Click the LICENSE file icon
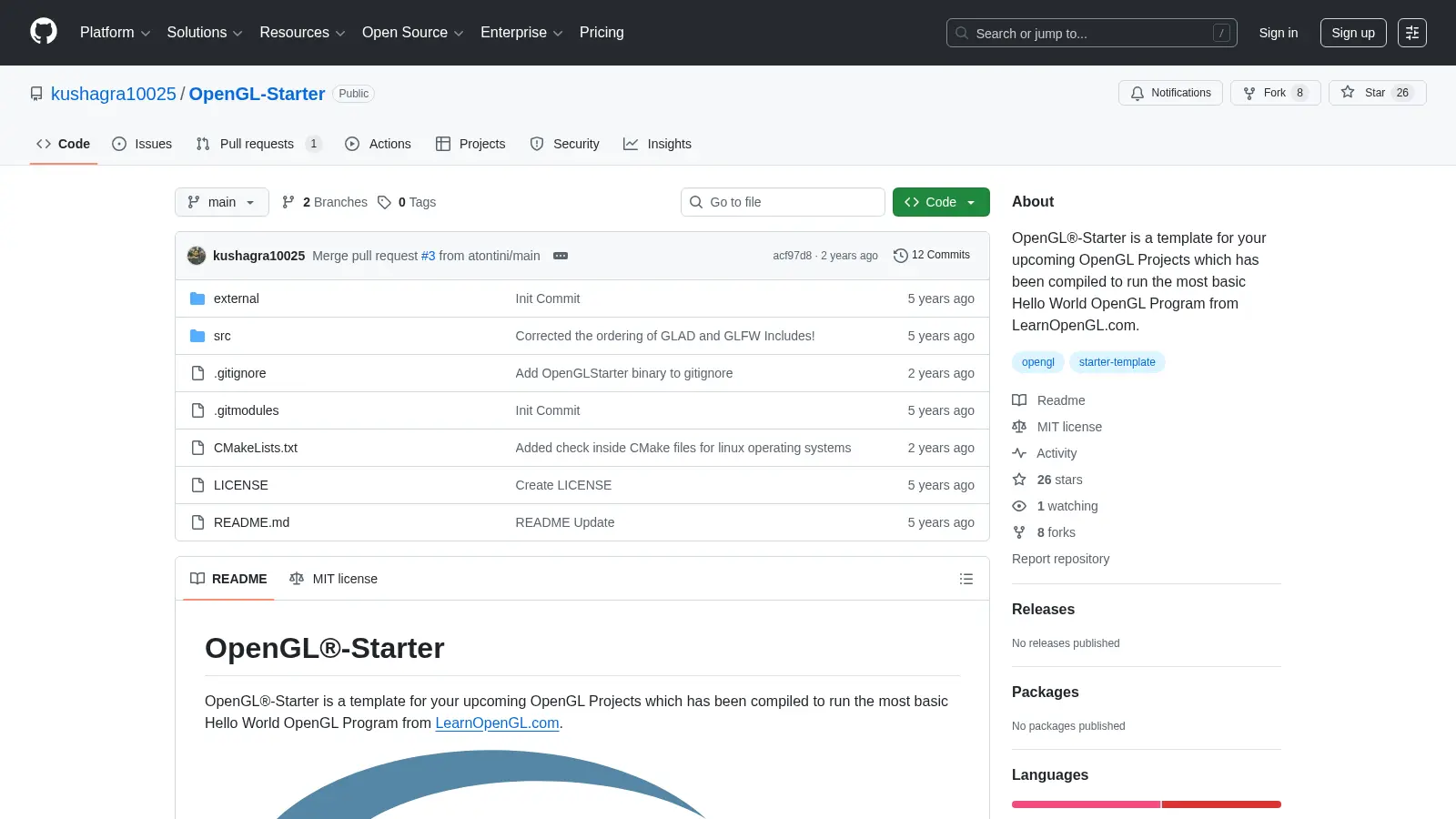Viewport: 1456px width, 819px height. [197, 485]
